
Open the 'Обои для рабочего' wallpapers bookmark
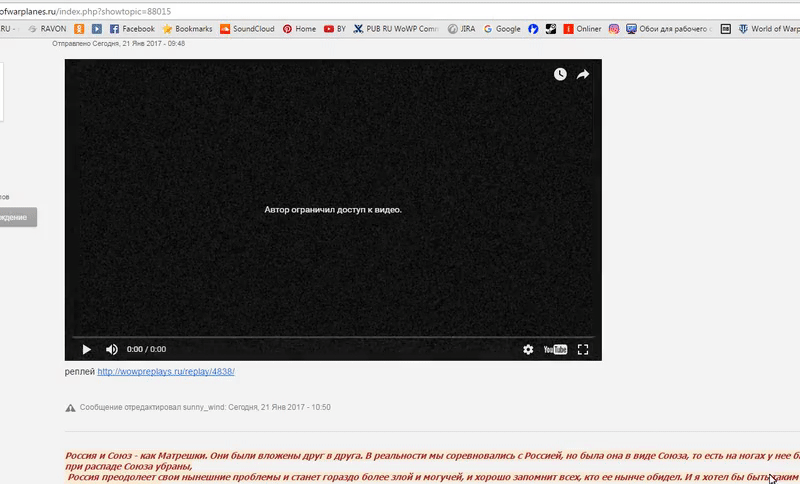coord(669,29)
